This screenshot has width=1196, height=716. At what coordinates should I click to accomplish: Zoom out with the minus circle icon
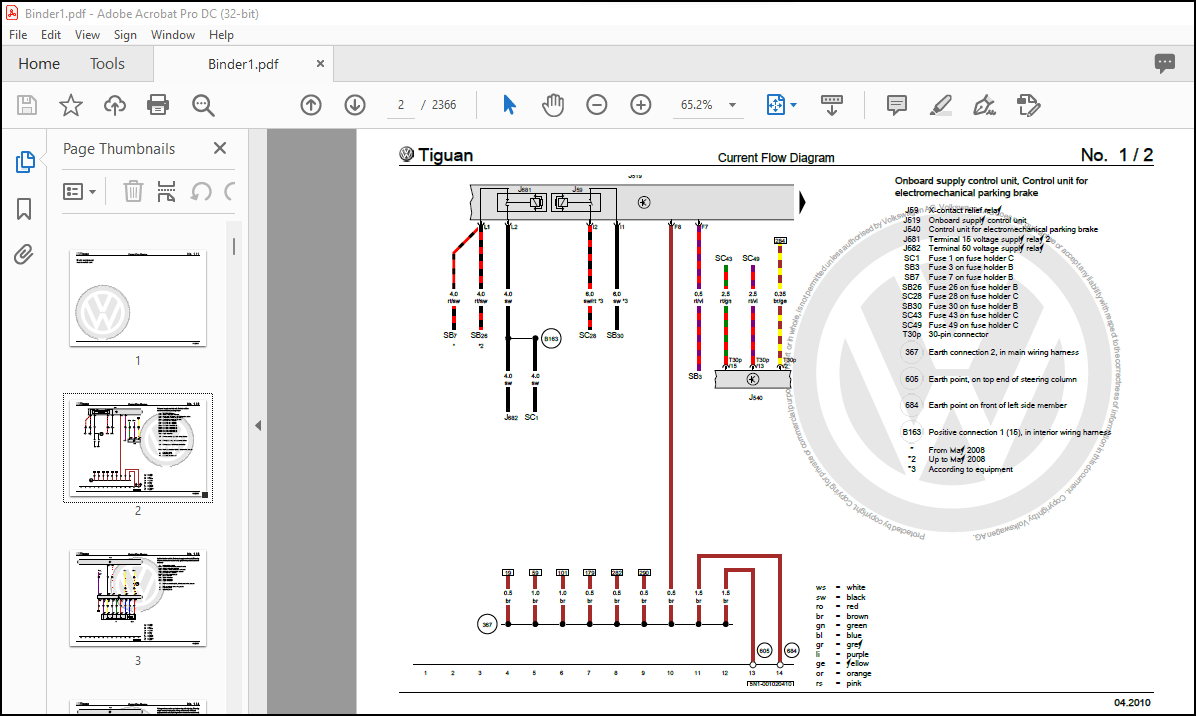596,105
